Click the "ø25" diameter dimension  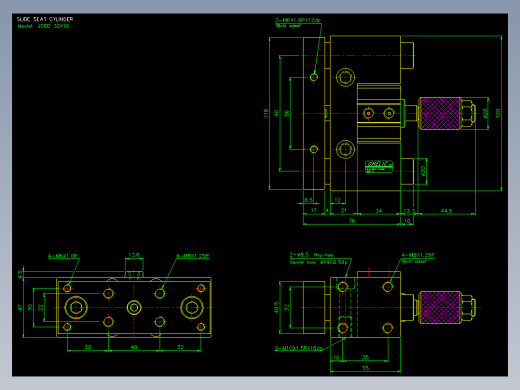click(x=485, y=113)
